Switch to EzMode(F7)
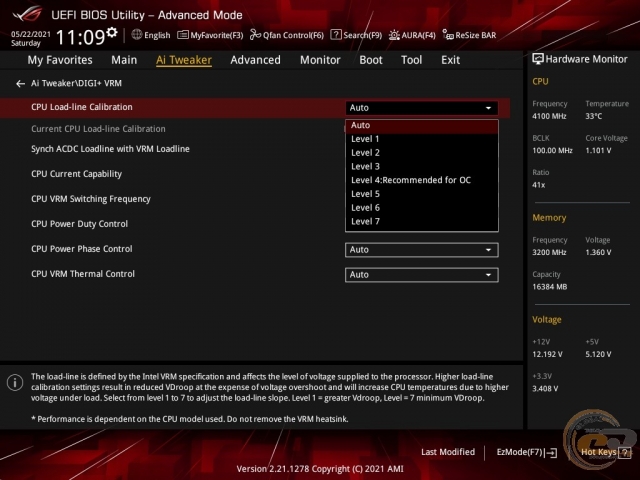Image resolution: width=640 pixels, height=480 pixels. tap(527, 452)
